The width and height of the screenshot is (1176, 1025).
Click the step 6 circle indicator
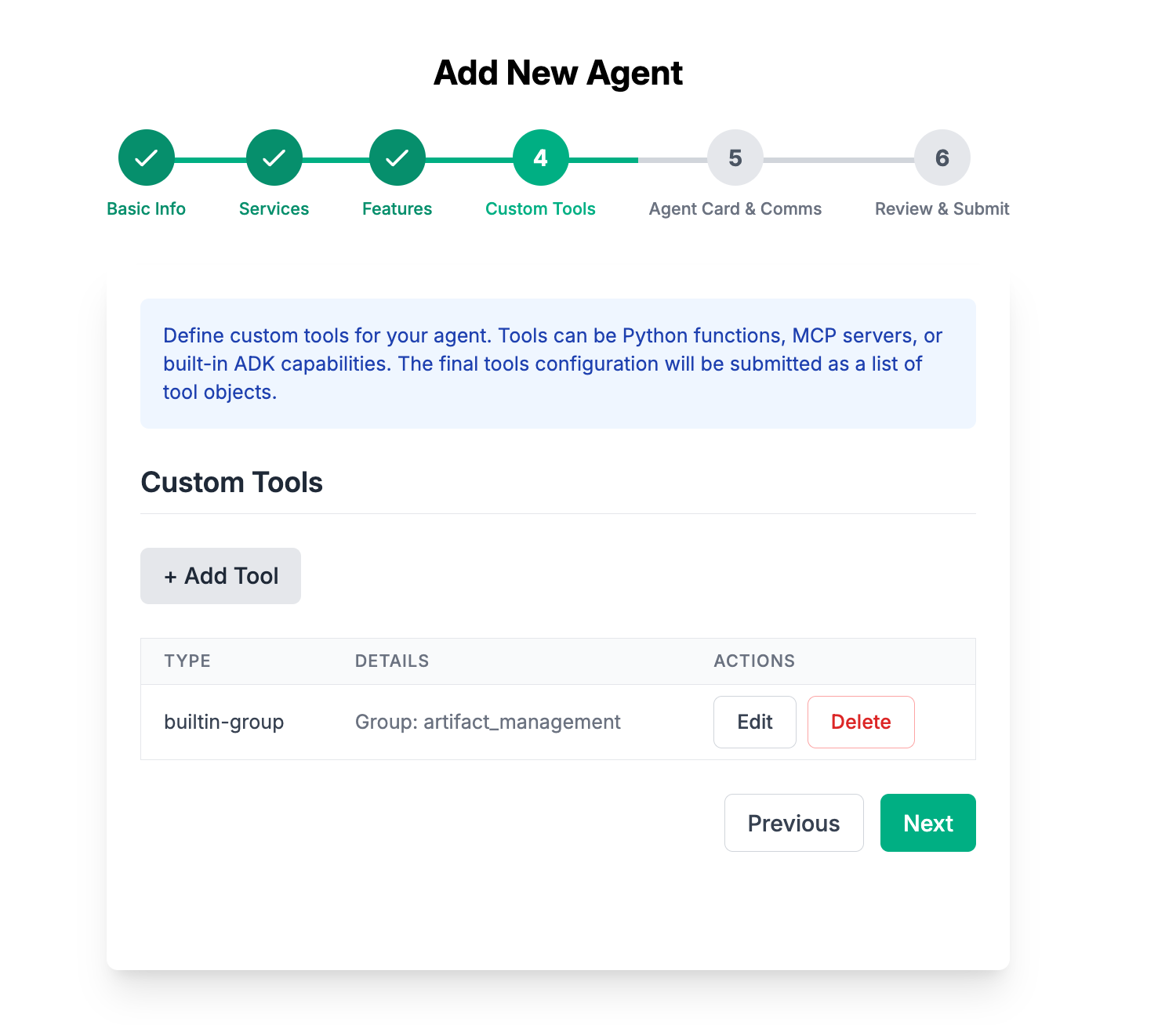click(942, 158)
